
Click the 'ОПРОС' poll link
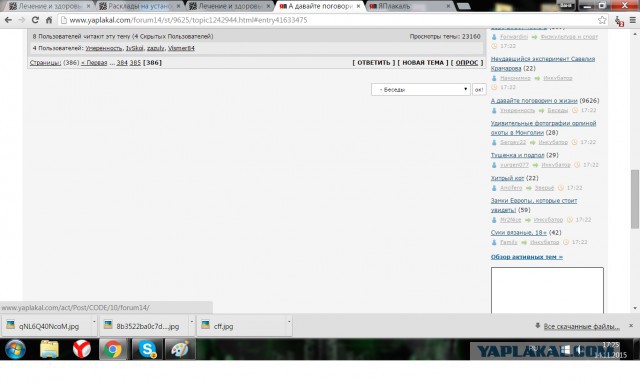pos(467,62)
